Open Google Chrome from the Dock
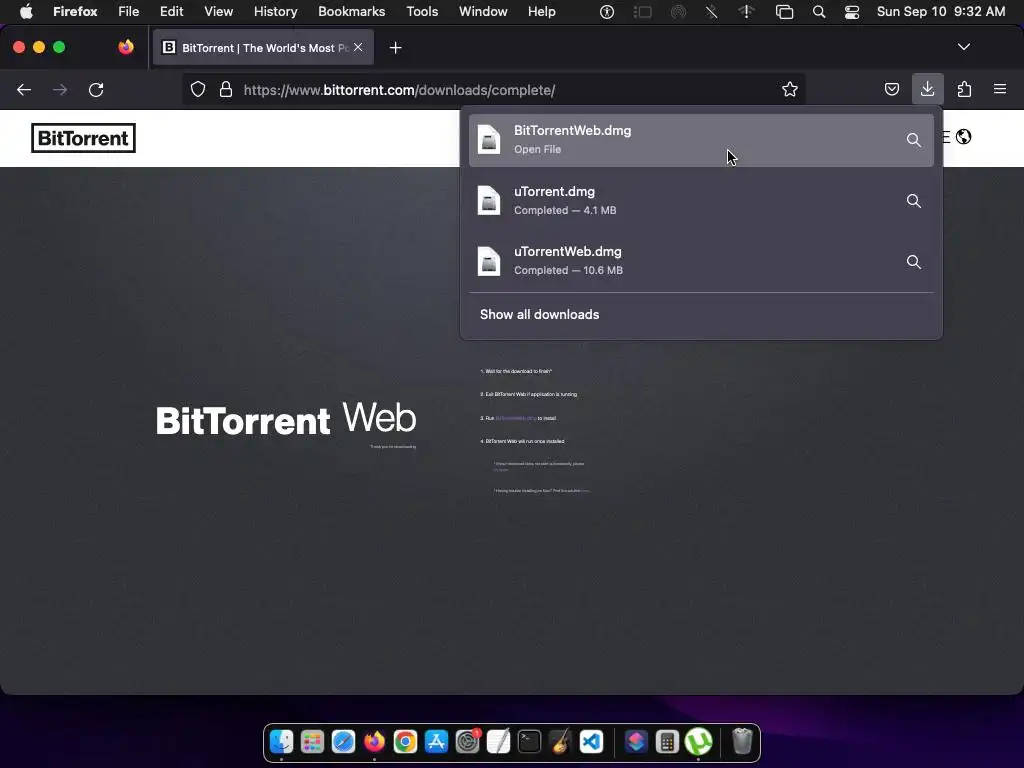The height and width of the screenshot is (768, 1024). click(x=405, y=742)
